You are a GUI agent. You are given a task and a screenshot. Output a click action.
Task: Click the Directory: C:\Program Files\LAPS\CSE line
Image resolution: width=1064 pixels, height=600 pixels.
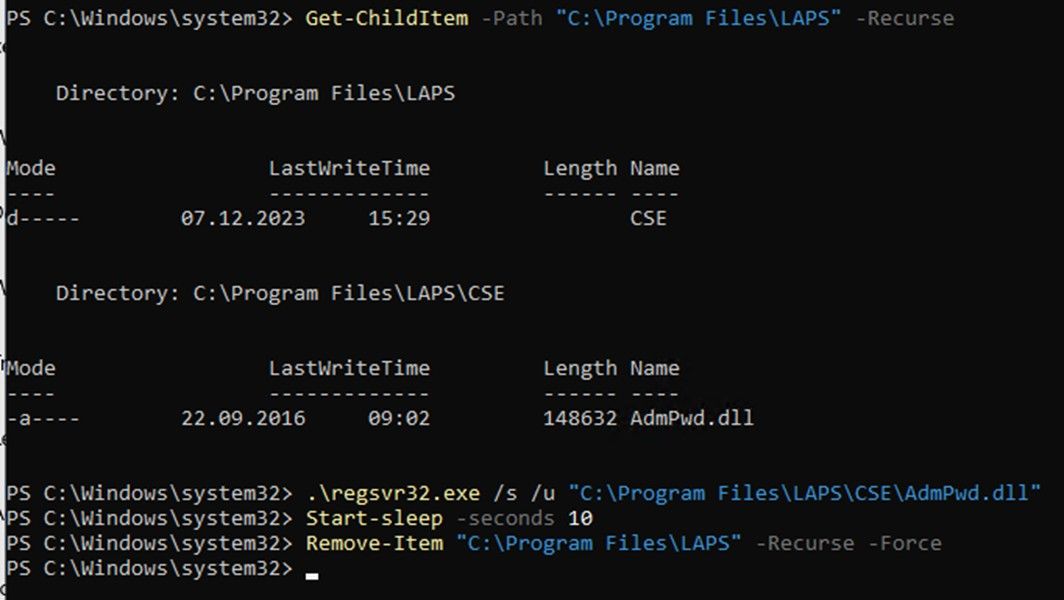point(280,293)
